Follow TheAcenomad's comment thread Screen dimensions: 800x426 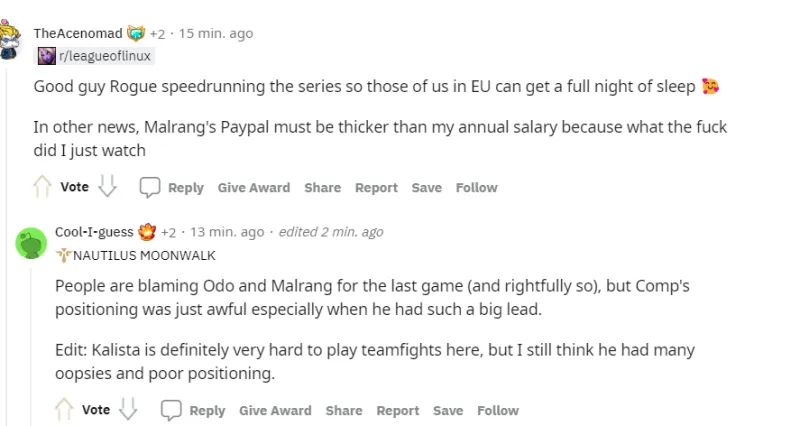(x=476, y=187)
